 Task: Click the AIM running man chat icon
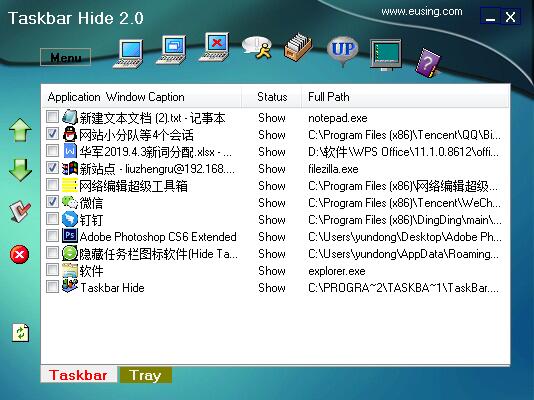pyautogui.click(x=257, y=47)
